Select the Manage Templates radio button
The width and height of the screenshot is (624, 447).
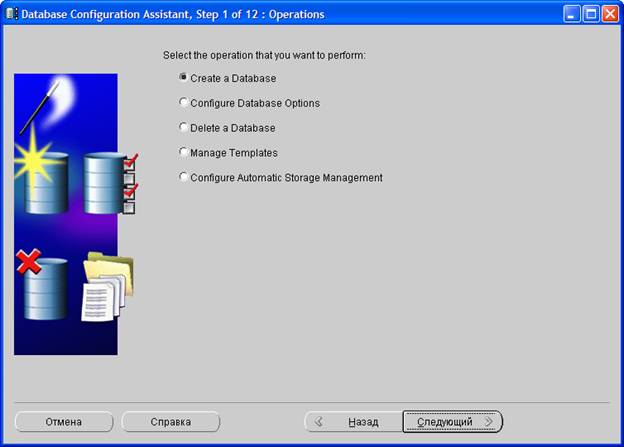pos(182,153)
